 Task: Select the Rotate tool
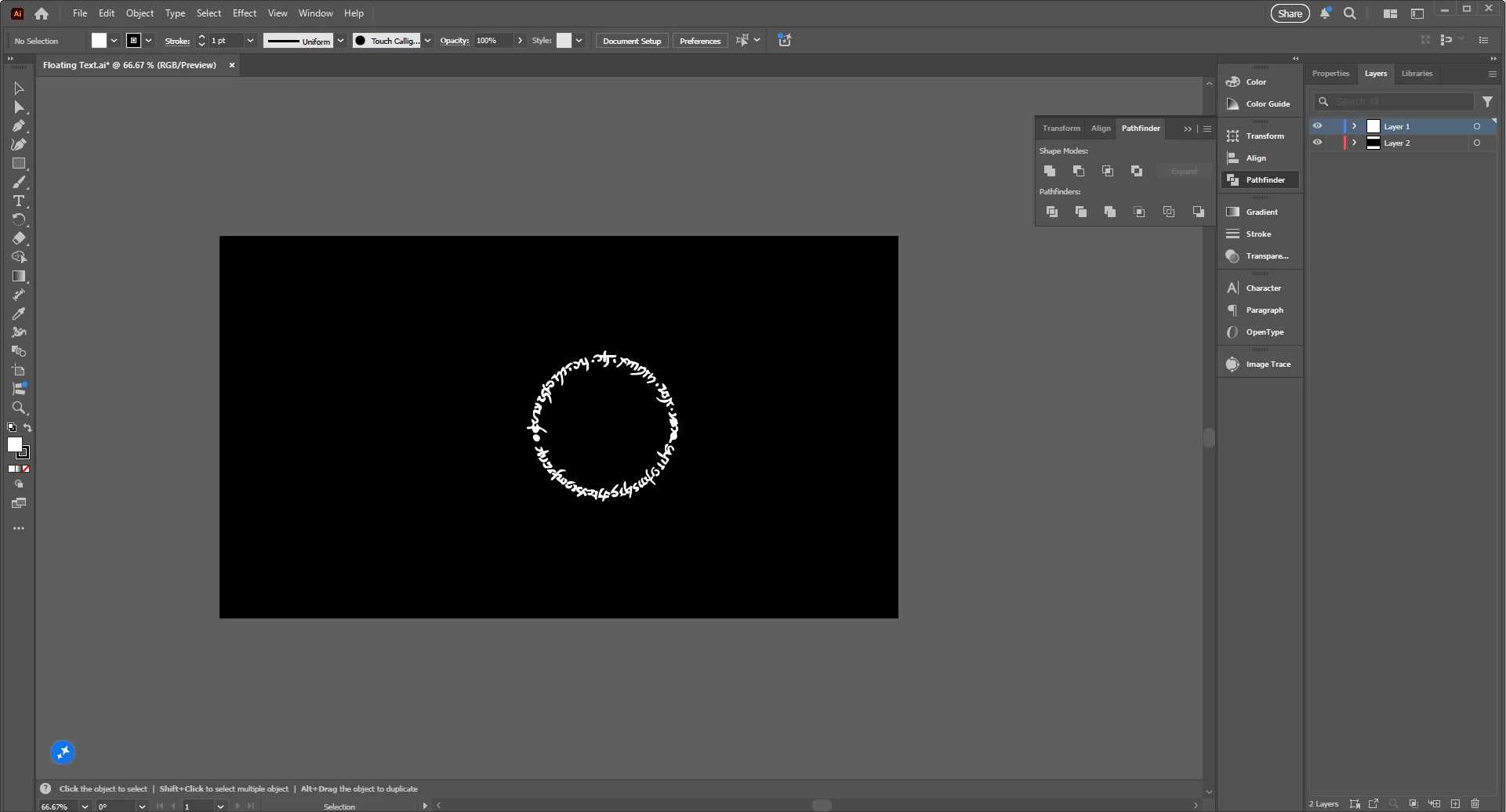pos(19,220)
